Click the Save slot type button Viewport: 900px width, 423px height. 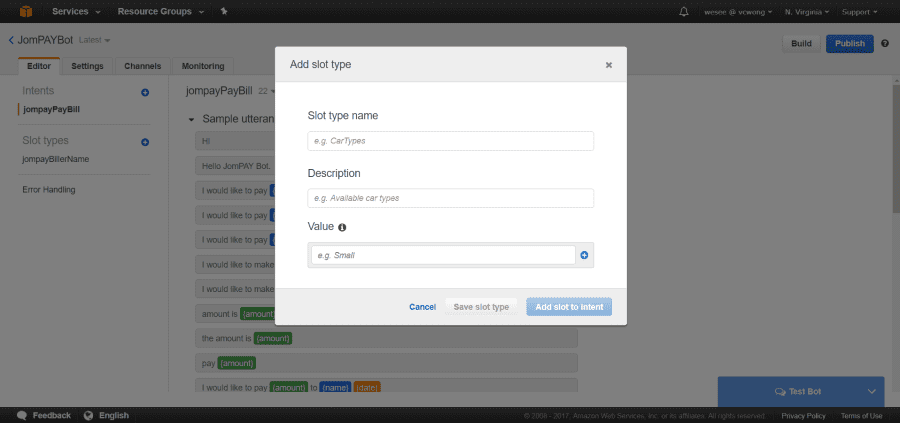coord(481,307)
